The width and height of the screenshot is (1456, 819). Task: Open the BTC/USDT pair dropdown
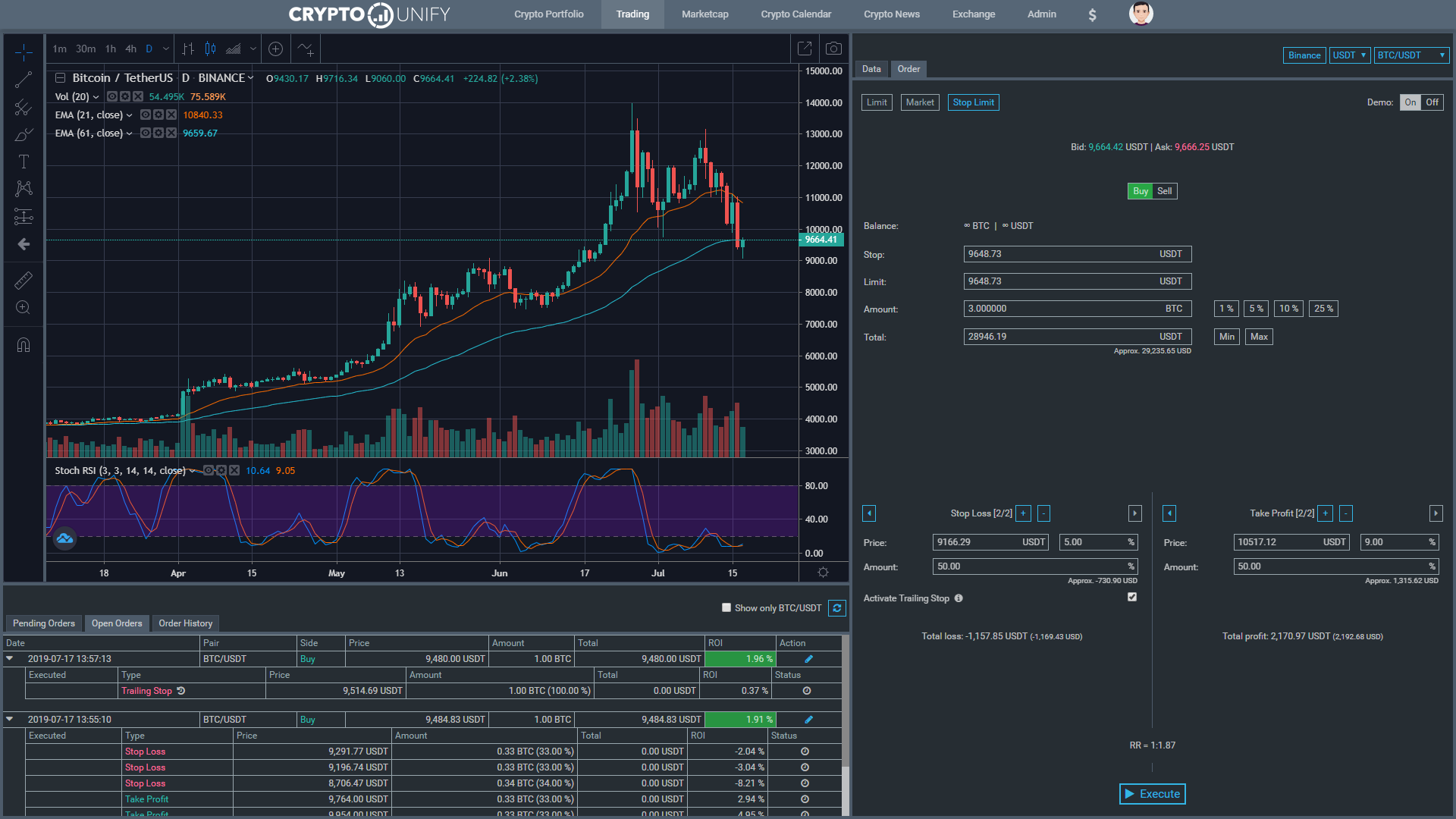click(x=1410, y=55)
